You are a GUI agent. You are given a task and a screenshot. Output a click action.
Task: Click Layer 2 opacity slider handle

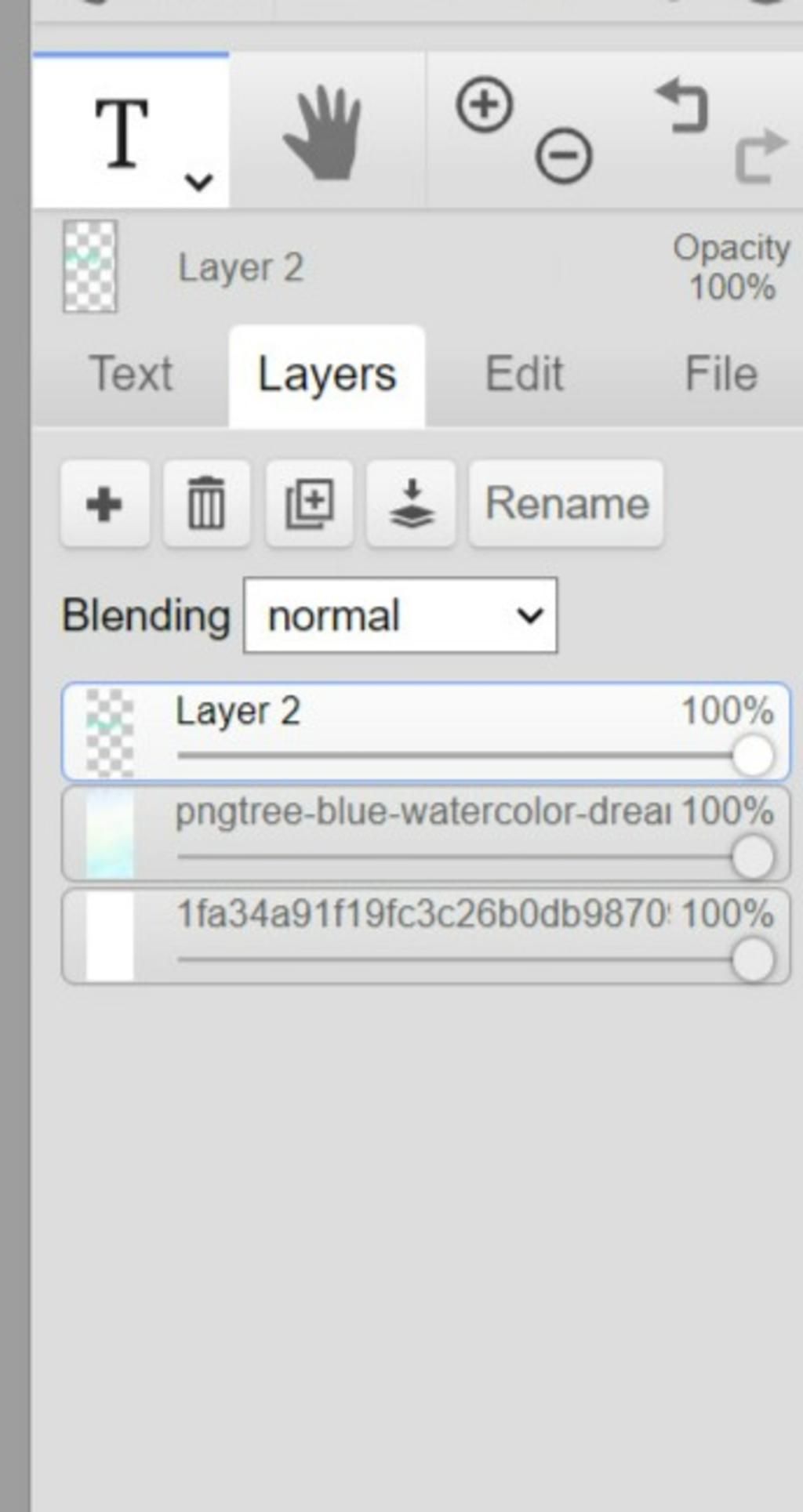click(753, 756)
